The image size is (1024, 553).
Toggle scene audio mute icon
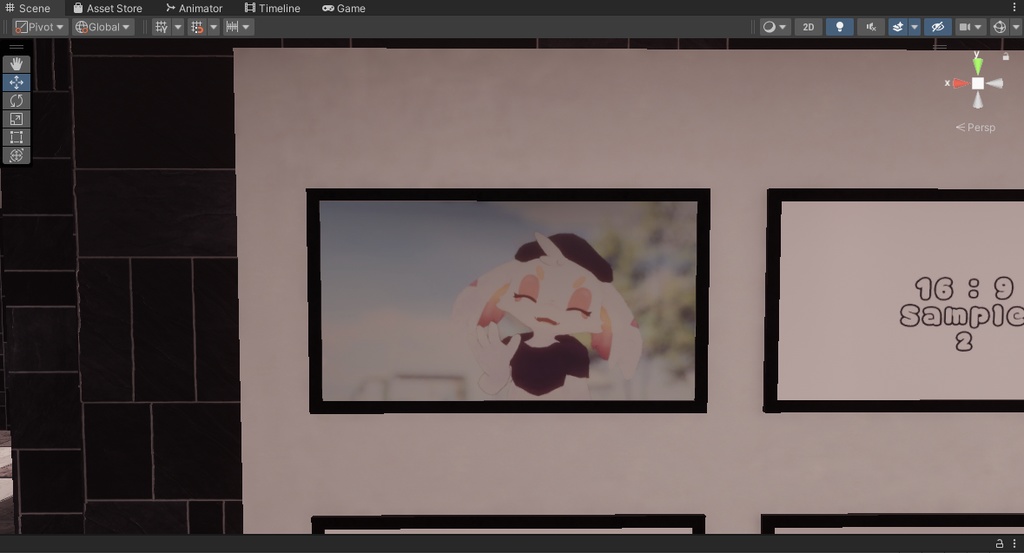coord(871,27)
